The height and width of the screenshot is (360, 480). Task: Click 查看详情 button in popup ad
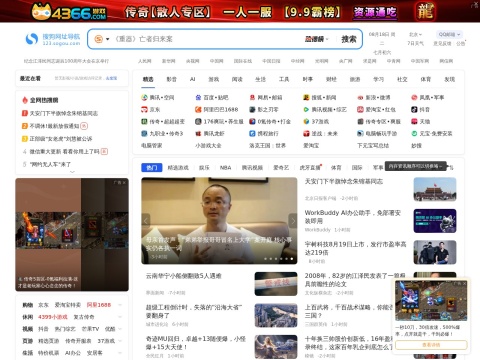[431, 345]
